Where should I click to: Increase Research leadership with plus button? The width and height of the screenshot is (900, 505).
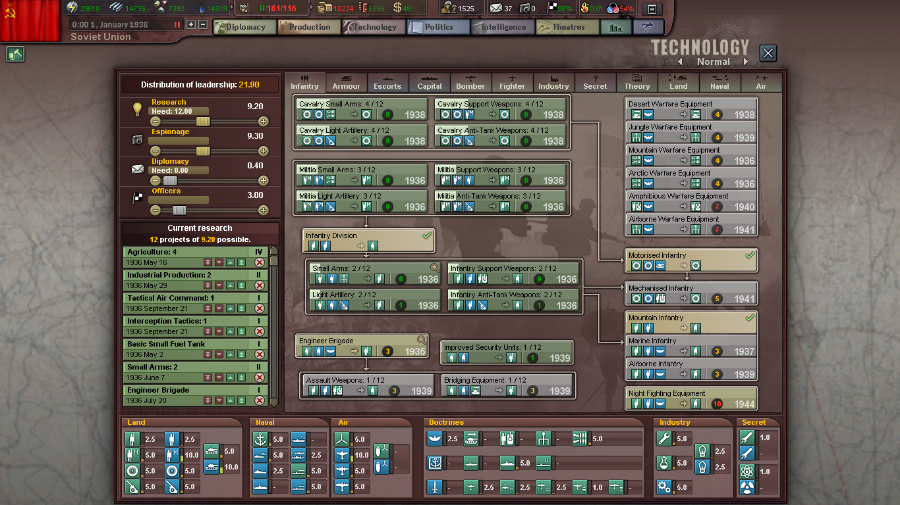click(x=263, y=121)
